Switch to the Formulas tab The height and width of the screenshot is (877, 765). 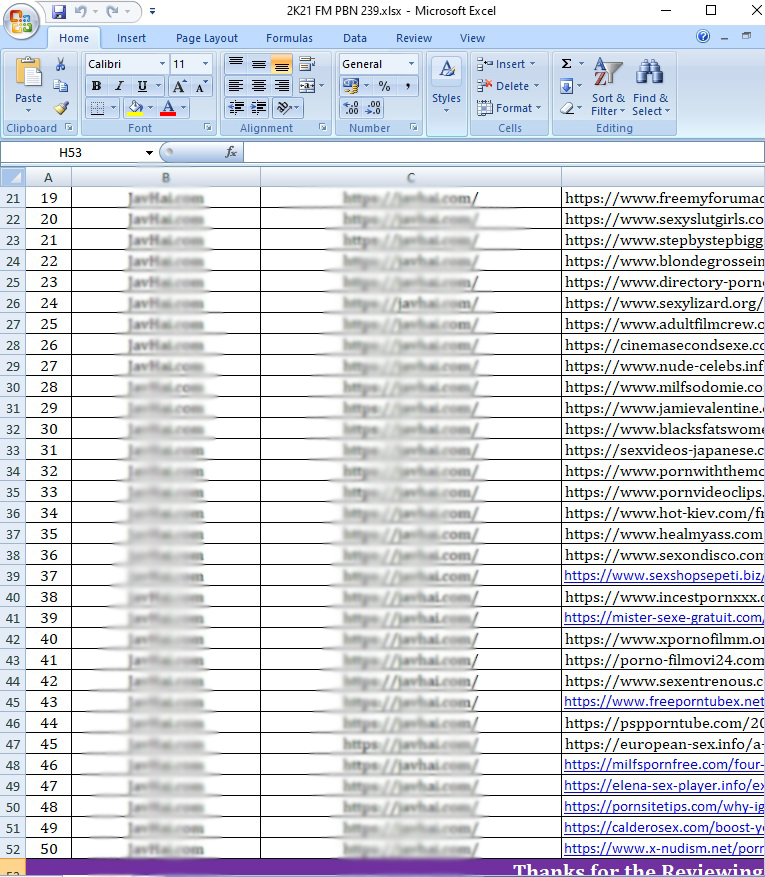point(289,38)
